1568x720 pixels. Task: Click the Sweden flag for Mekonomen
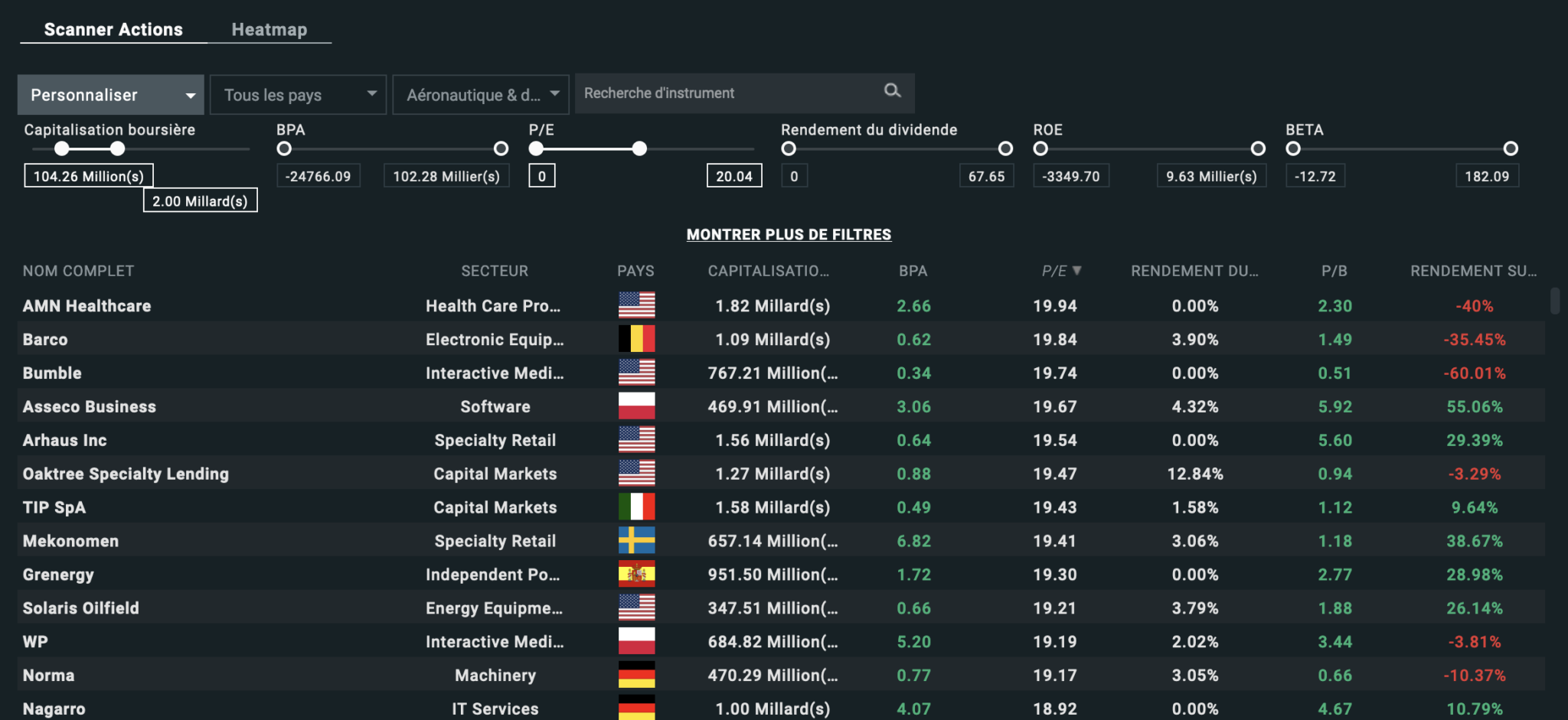click(x=636, y=540)
